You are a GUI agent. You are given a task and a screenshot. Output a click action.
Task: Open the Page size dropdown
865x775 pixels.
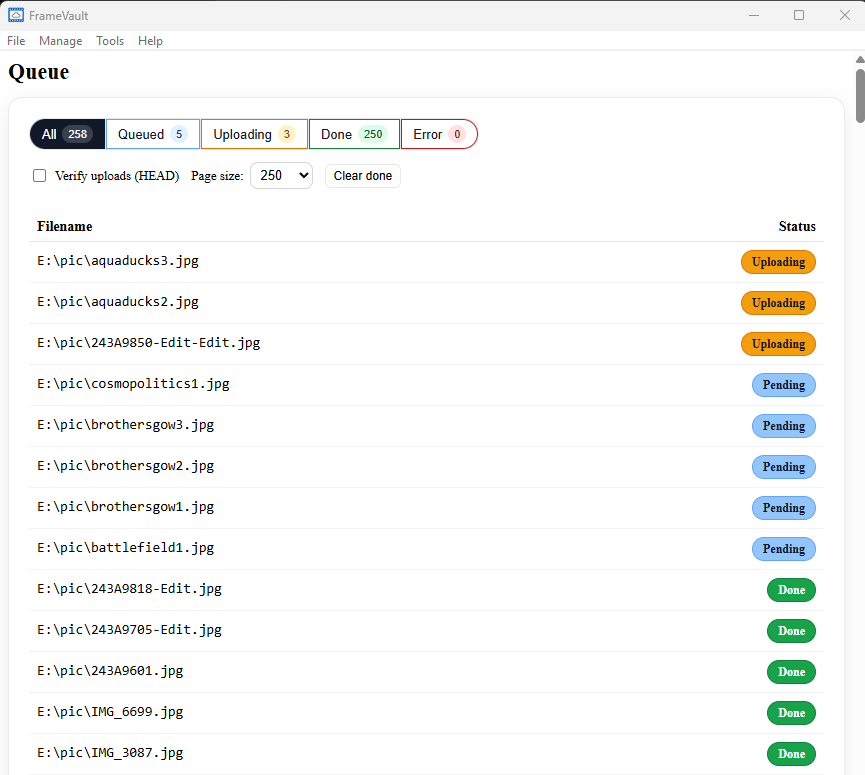[281, 176]
